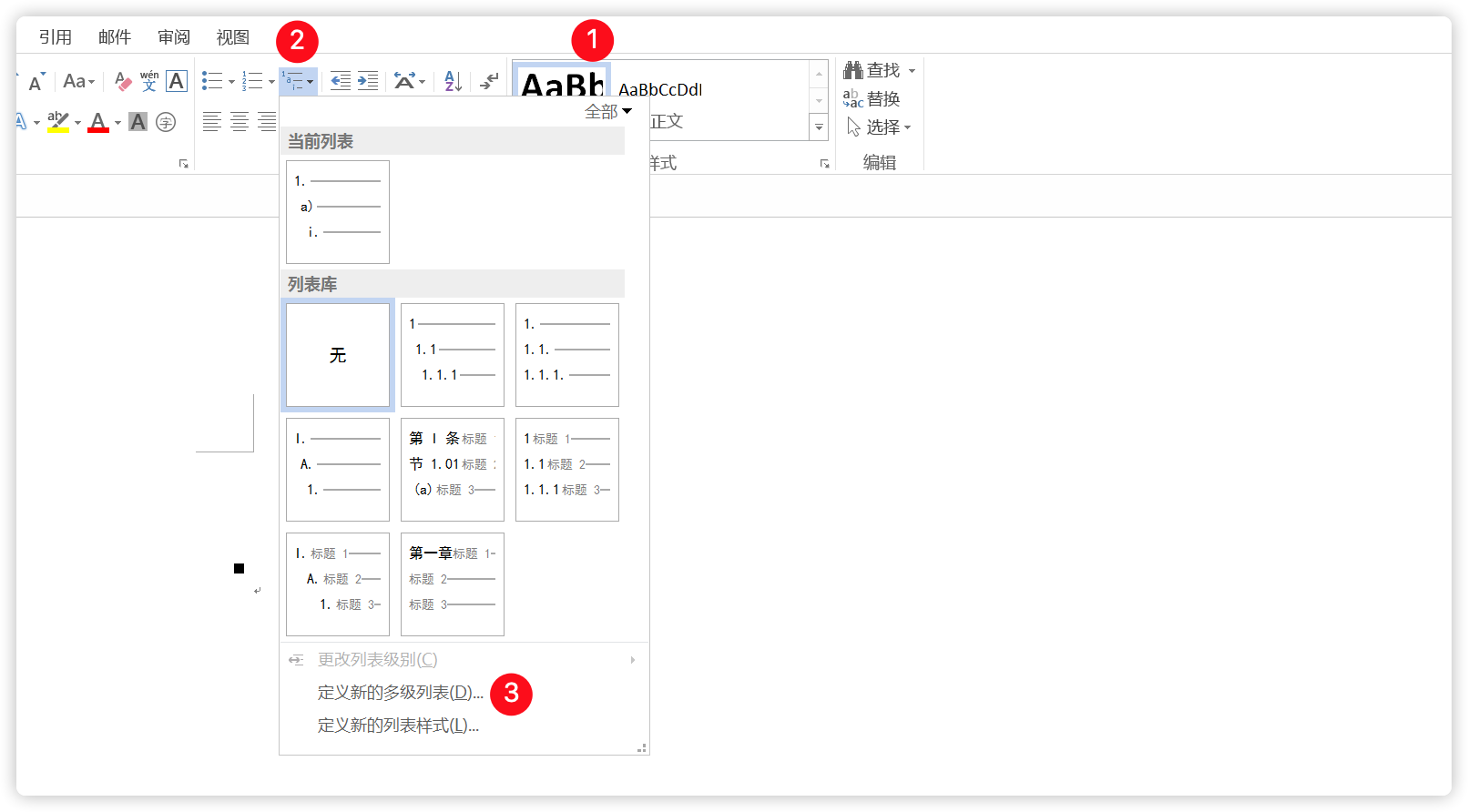Expand the Asian layout dropdown arrow
The image size is (1468, 812).
(x=422, y=82)
